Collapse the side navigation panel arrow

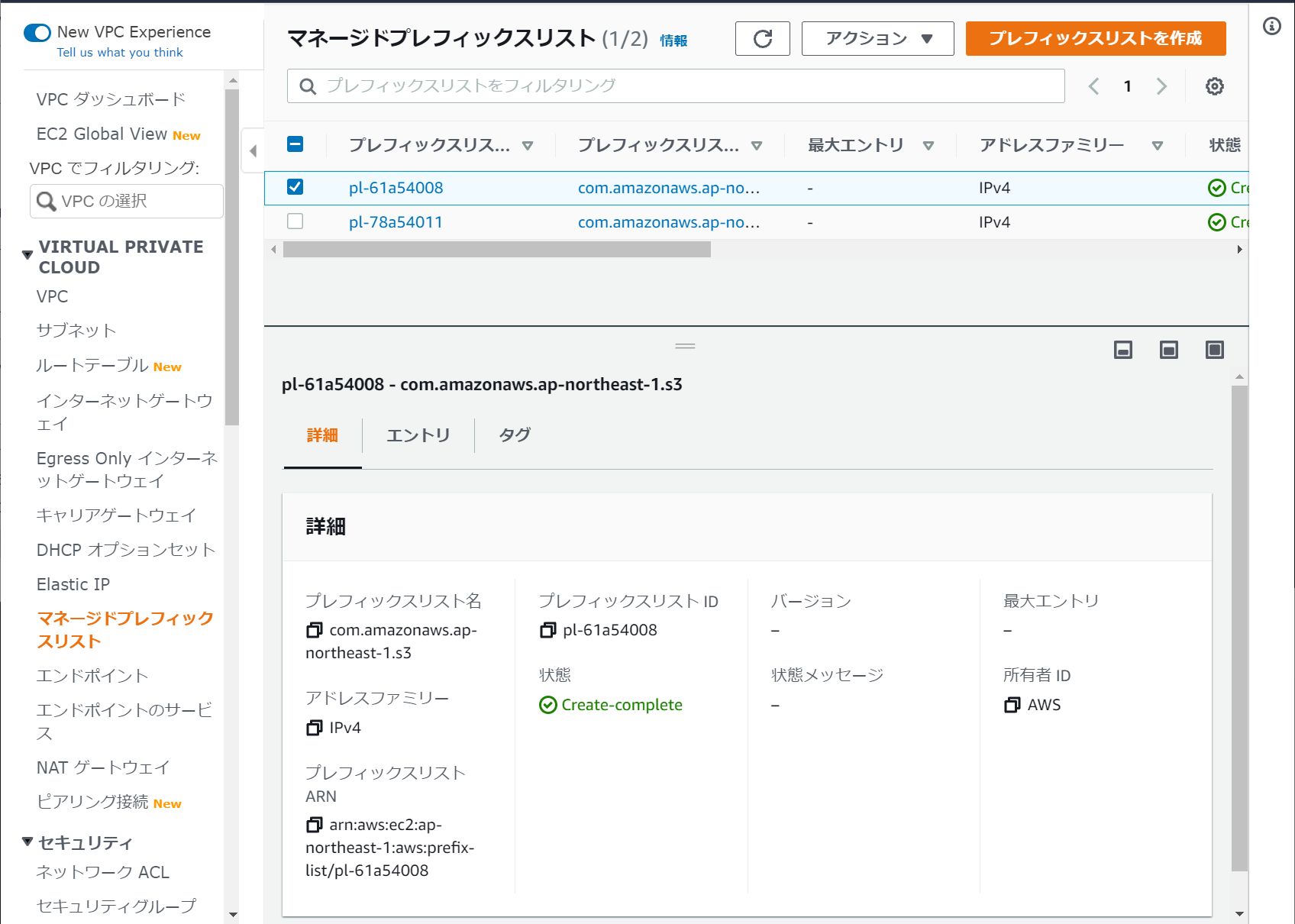pyautogui.click(x=253, y=151)
